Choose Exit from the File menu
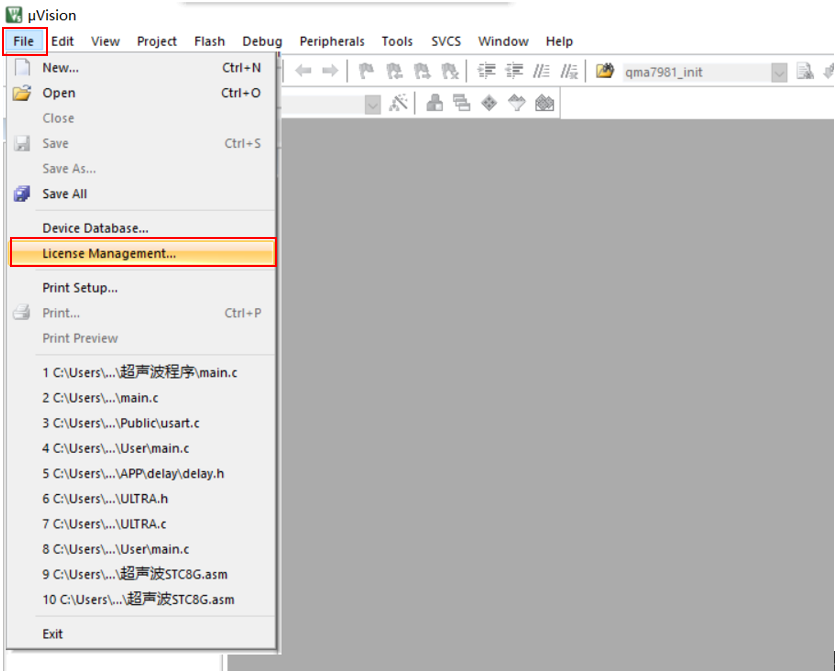Viewport: 835px width, 672px height. (142, 634)
